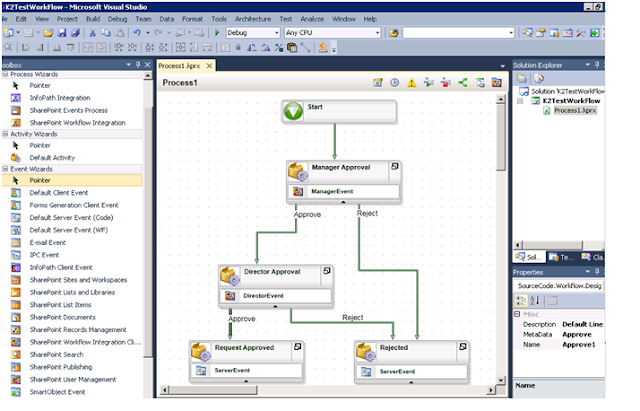The image size is (640, 411).
Task: Click the Save All icon
Action: 75,33
